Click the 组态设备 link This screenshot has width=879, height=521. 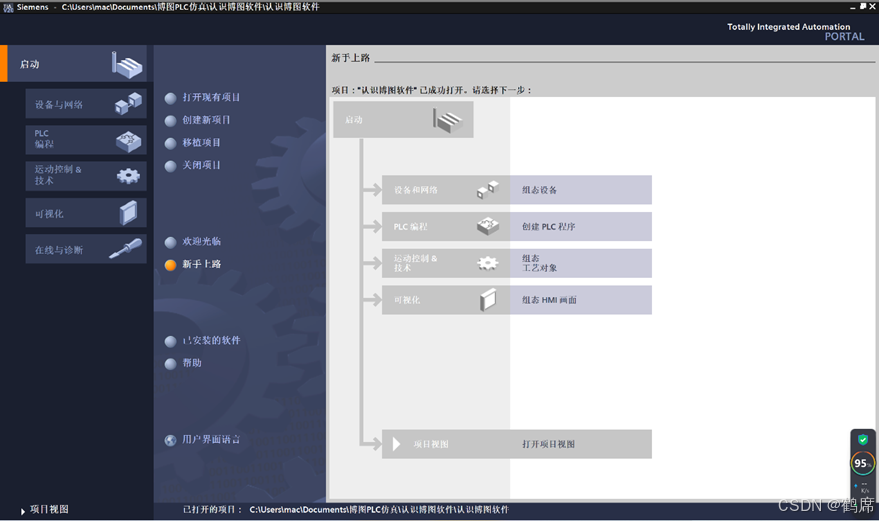point(539,190)
